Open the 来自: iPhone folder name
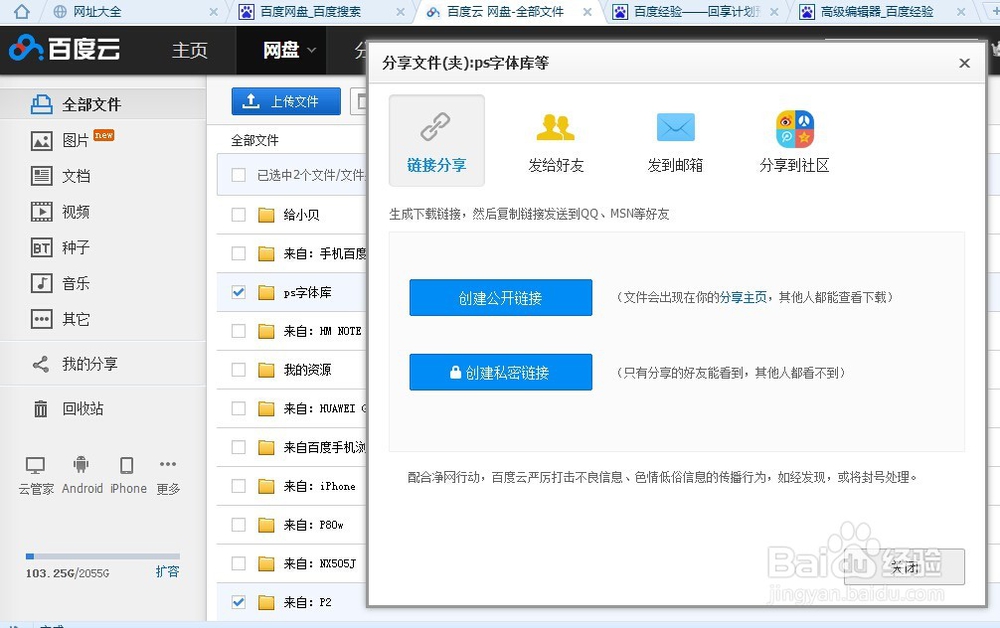1000x628 pixels. pyautogui.click(x=320, y=486)
